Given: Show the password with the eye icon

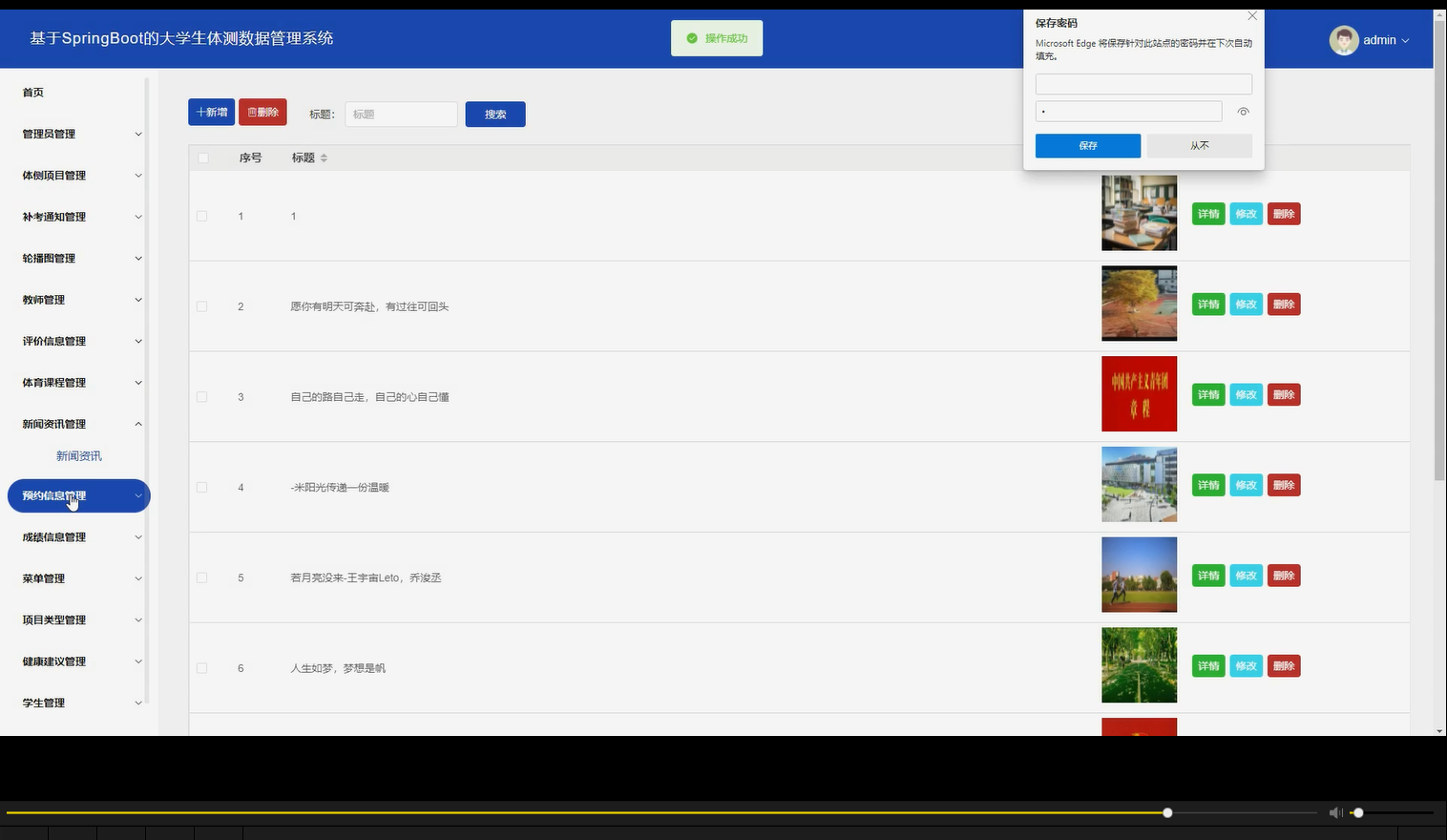Looking at the screenshot, I should point(1243,112).
